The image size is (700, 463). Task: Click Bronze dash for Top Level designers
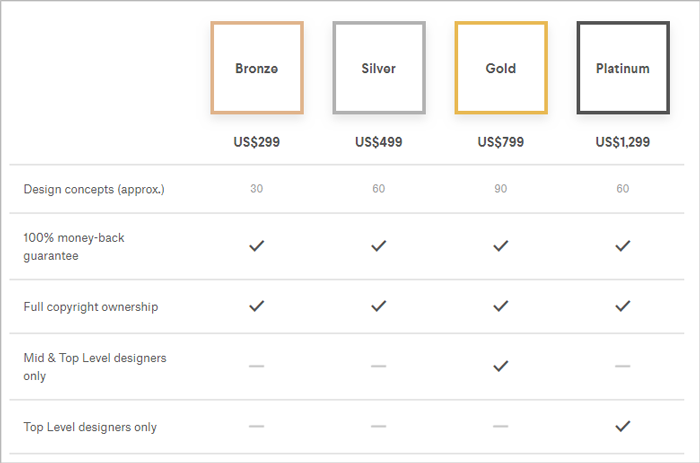(257, 427)
